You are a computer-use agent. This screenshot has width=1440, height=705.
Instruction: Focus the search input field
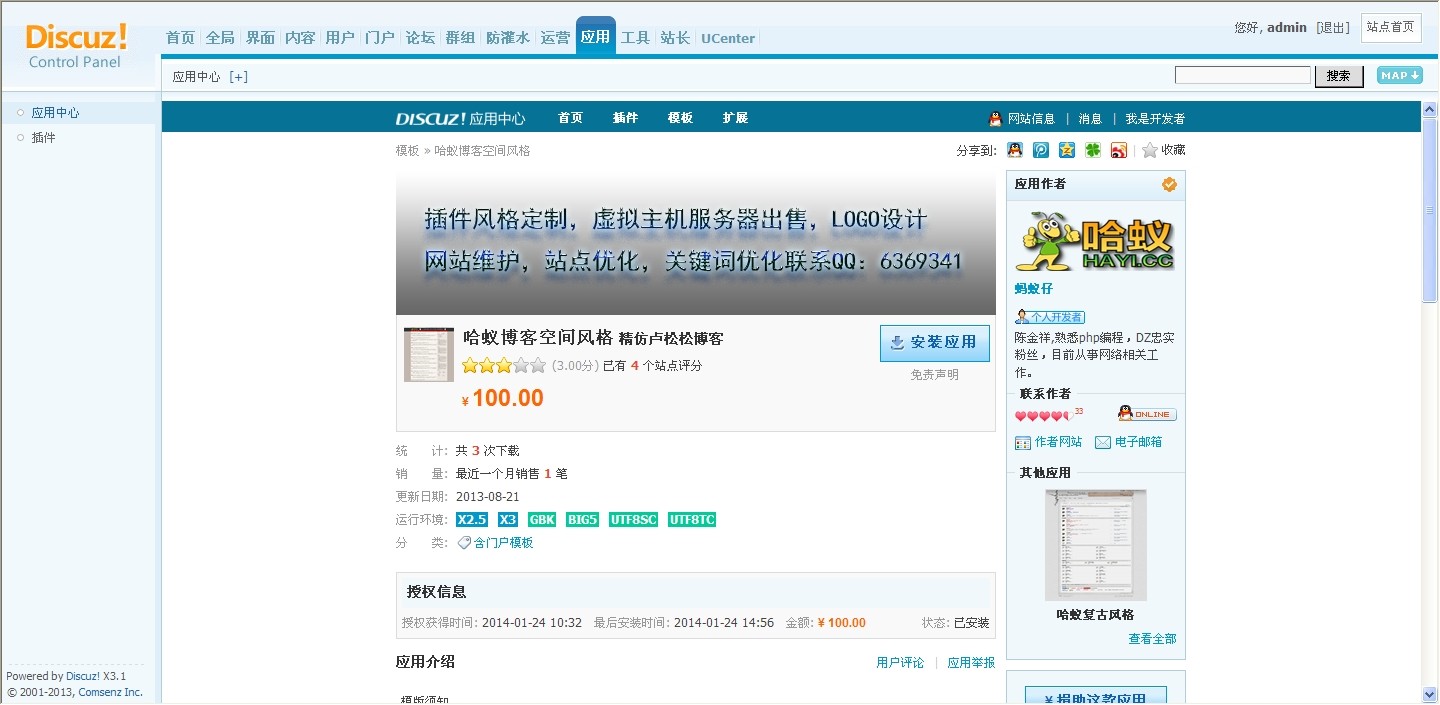click(x=1242, y=75)
